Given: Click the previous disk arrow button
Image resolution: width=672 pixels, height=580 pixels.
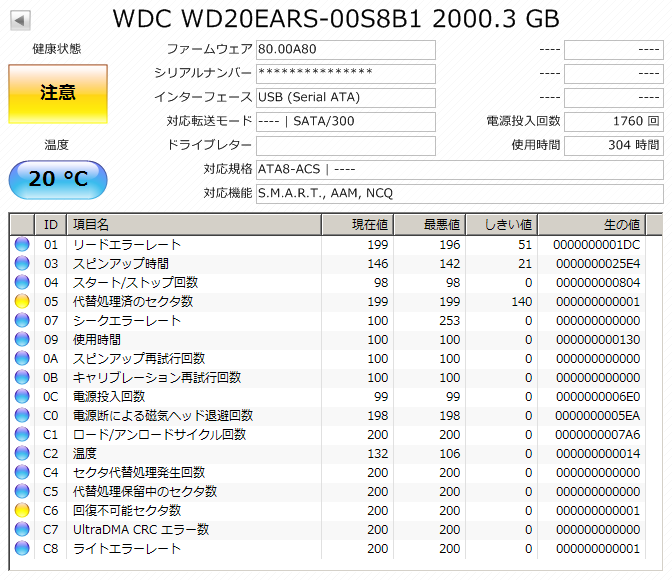Looking at the screenshot, I should point(20,20).
